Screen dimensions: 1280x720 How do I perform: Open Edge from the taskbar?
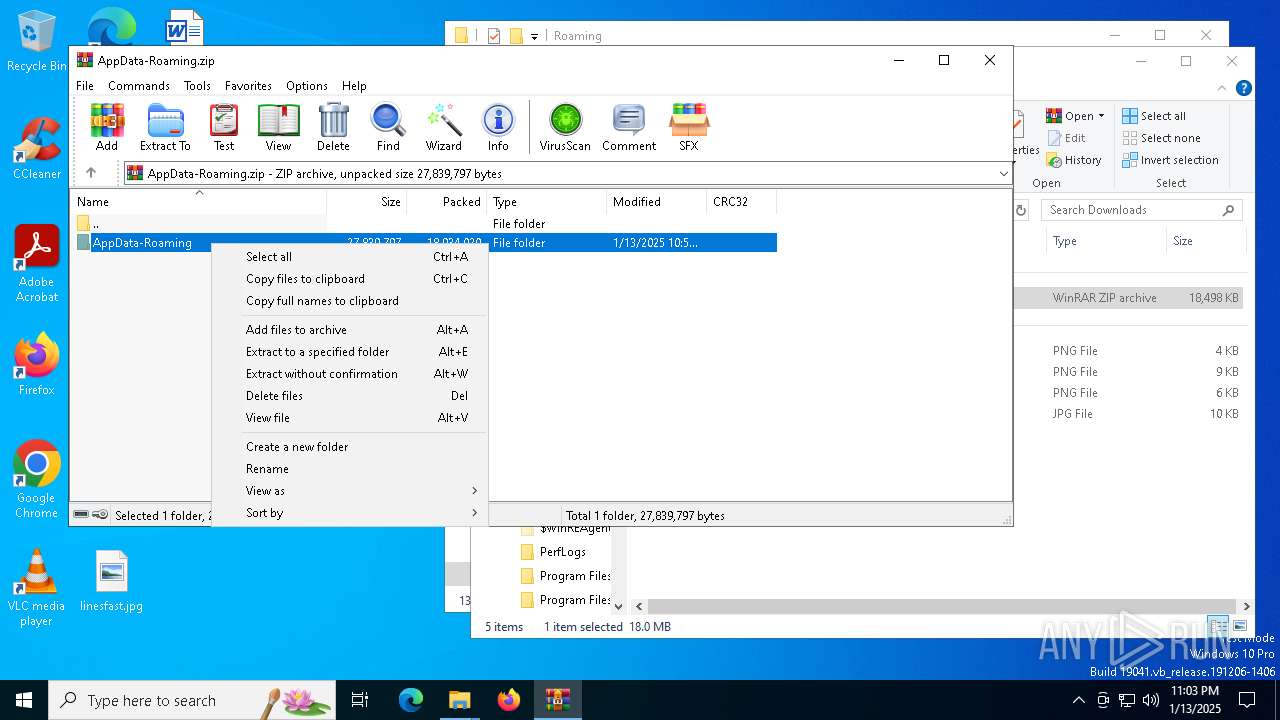point(411,700)
